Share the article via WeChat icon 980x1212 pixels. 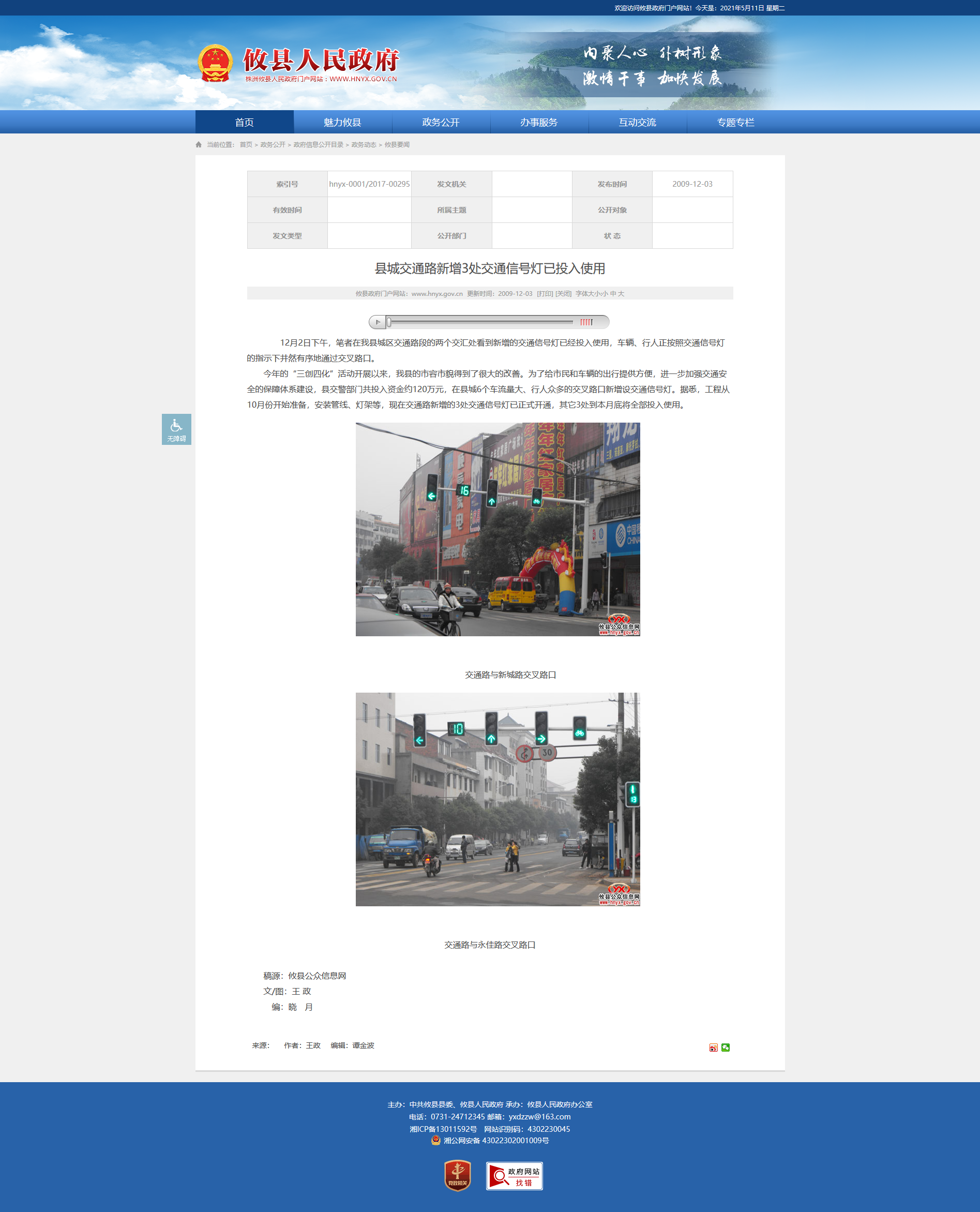726,1048
